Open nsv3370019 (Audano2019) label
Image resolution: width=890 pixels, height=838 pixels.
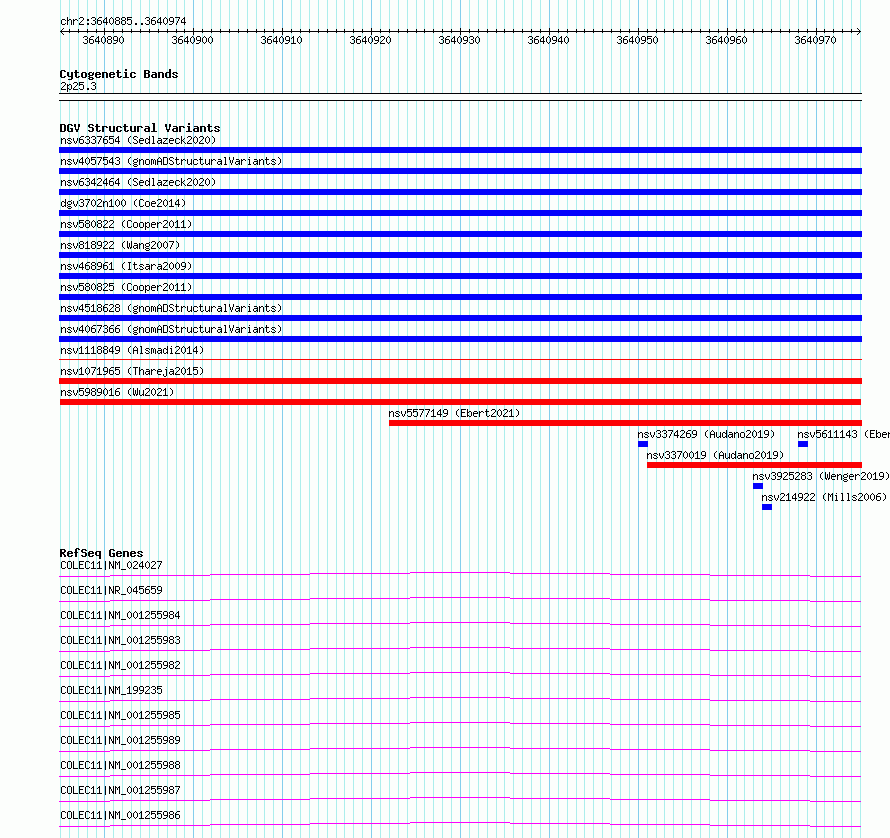715,455
